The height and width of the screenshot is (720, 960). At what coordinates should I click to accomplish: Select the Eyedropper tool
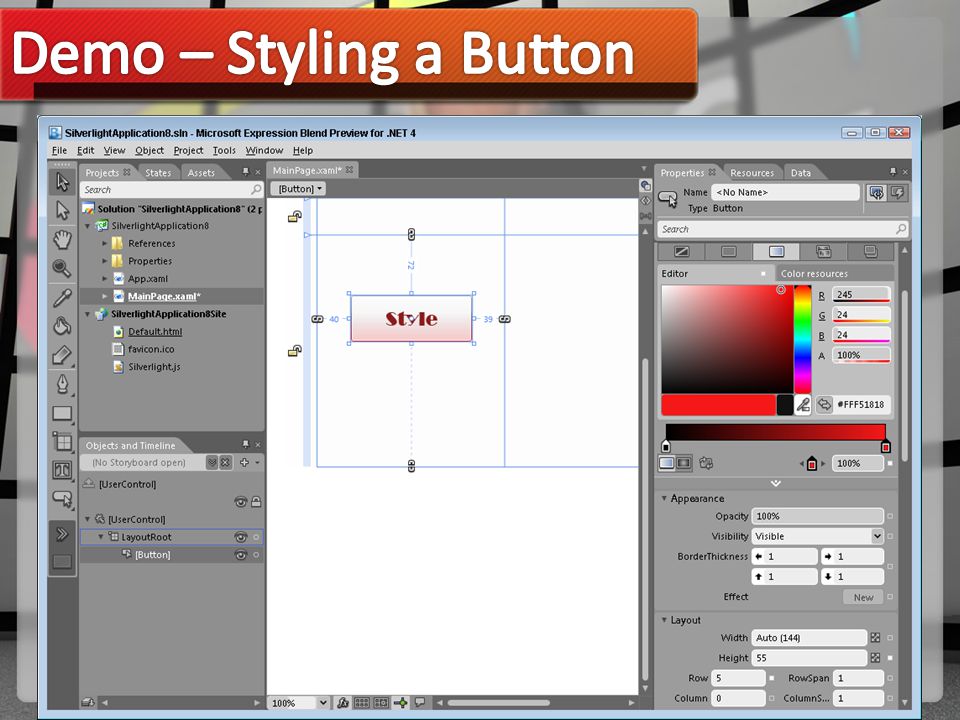click(x=62, y=298)
